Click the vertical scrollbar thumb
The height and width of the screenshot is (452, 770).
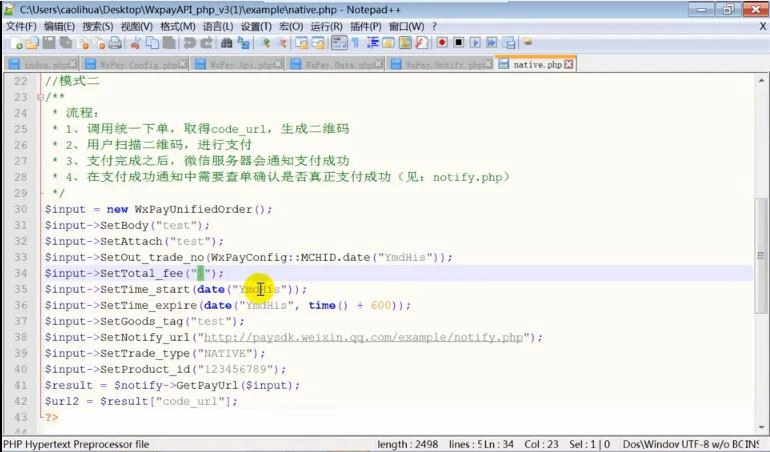point(761,255)
